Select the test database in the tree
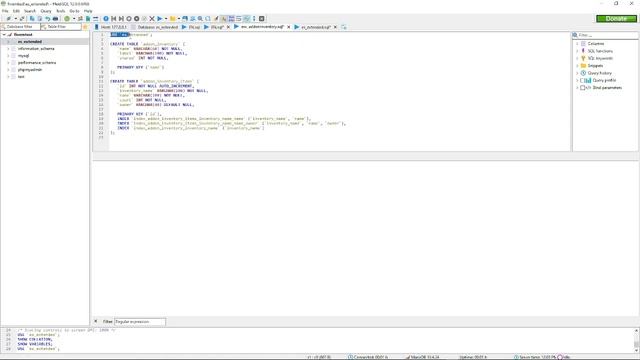The width and height of the screenshot is (640, 360). pyautogui.click(x=21, y=76)
